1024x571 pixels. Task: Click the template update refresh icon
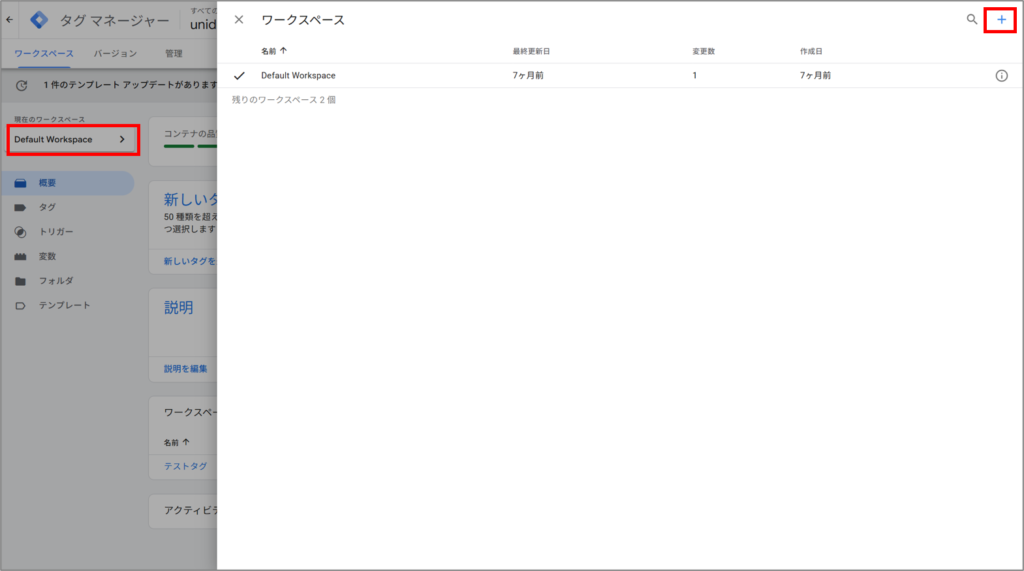click(x=22, y=85)
